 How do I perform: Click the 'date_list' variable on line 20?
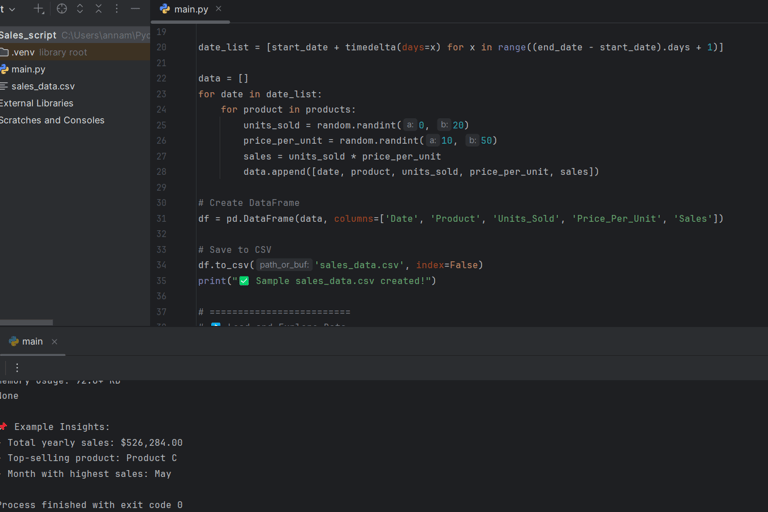pos(223,48)
